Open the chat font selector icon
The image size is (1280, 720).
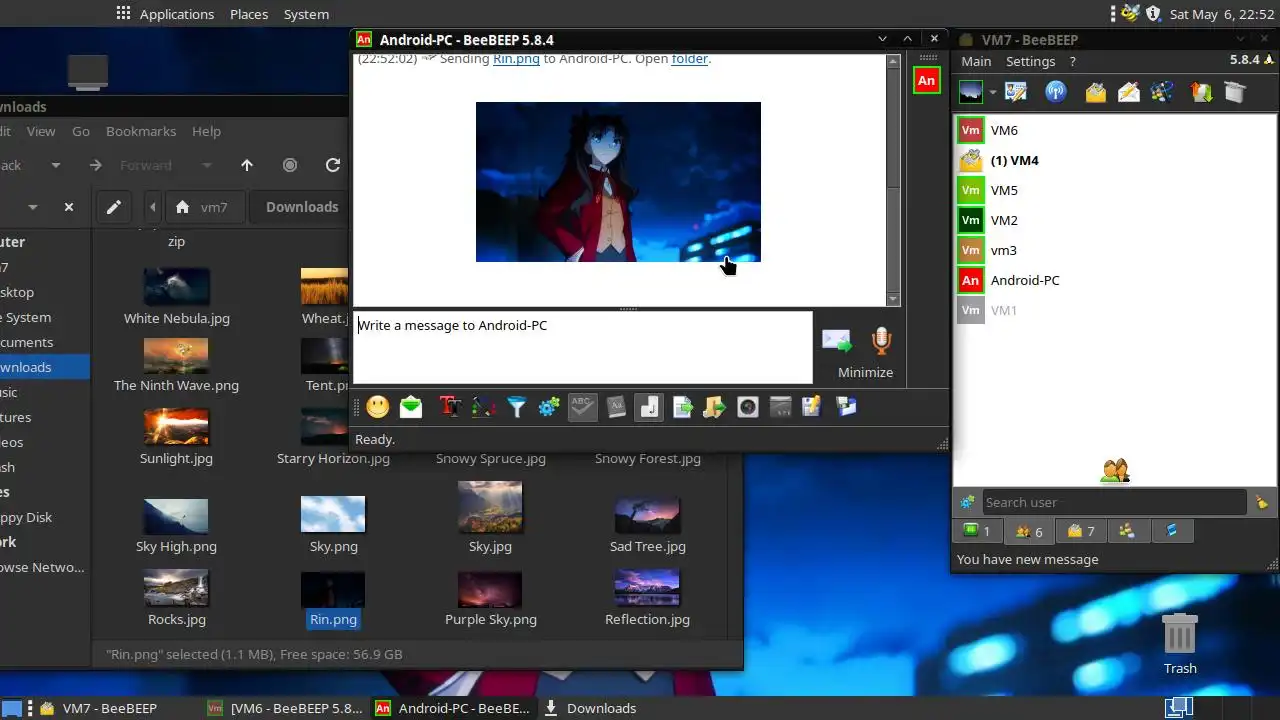point(451,407)
